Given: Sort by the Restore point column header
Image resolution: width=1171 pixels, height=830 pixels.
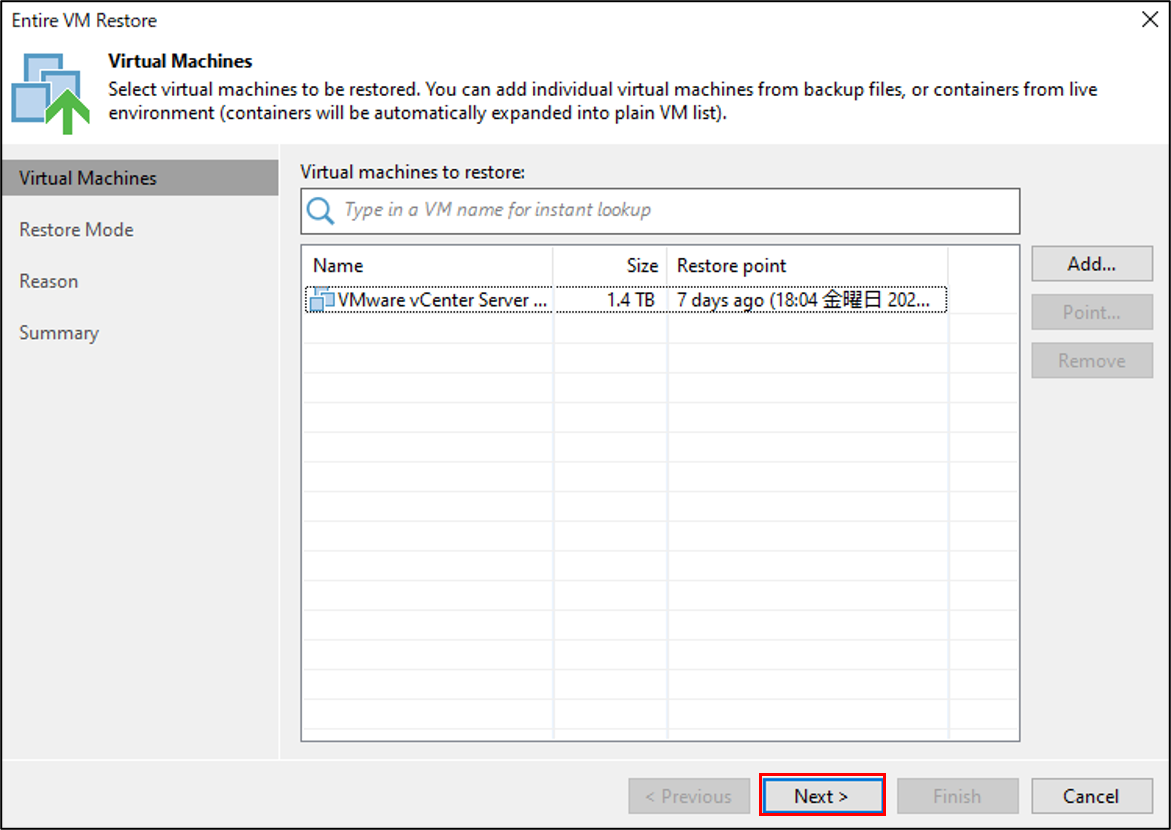Looking at the screenshot, I should tap(807, 265).
